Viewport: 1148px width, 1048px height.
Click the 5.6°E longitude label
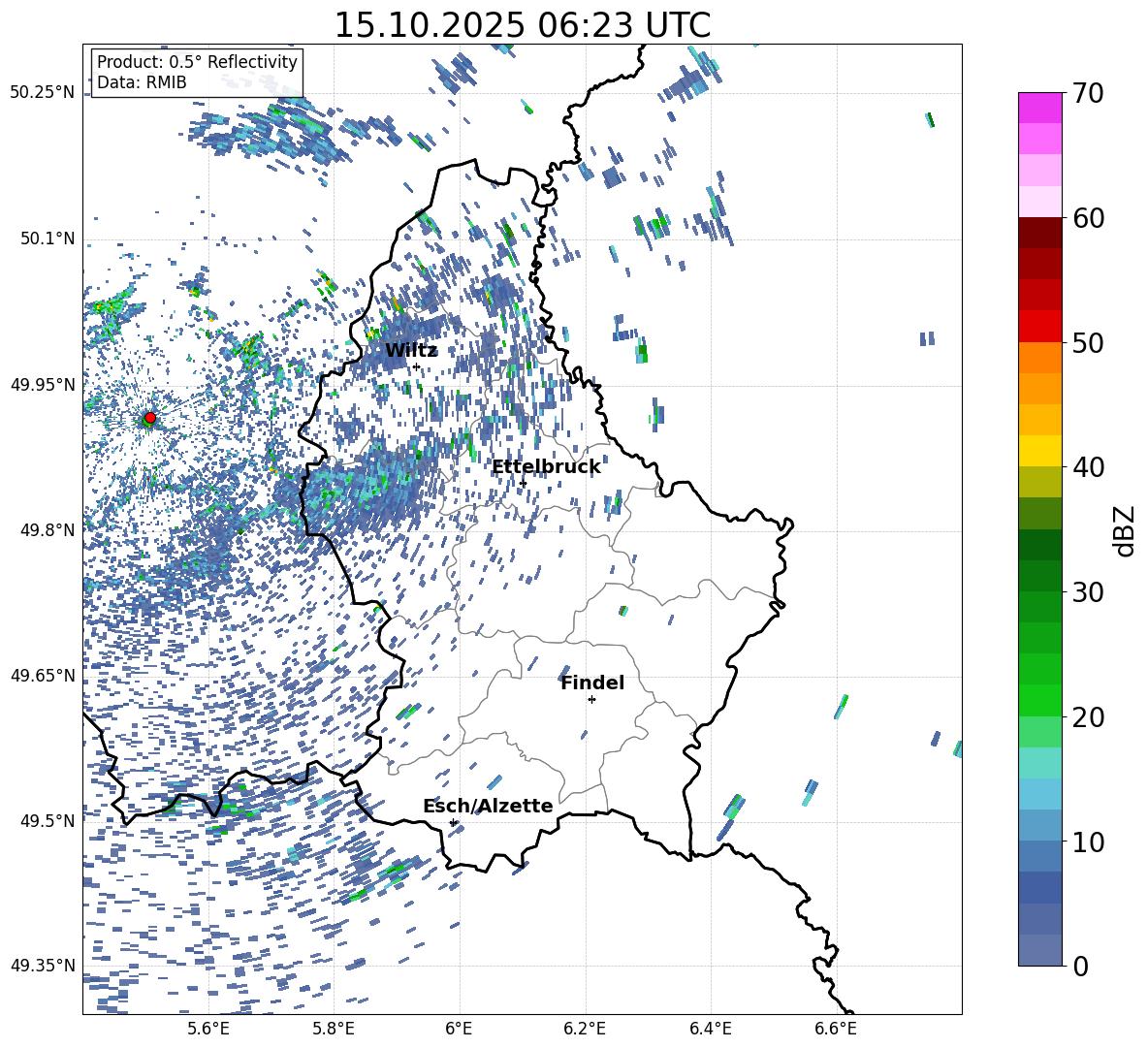(208, 1029)
